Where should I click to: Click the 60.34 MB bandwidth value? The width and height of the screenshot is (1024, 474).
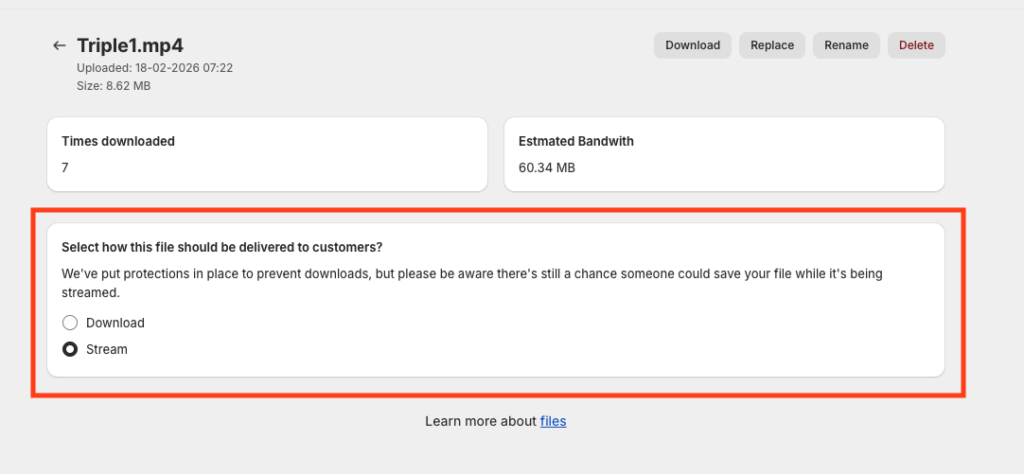pos(547,168)
